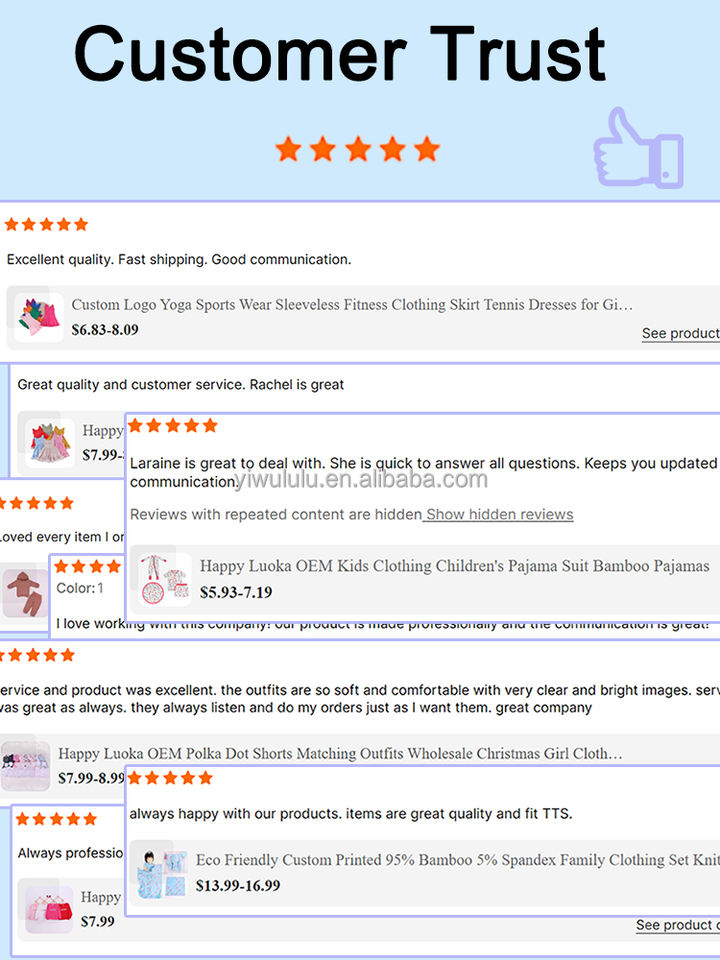Click the purple thumbs-up icon
720x960 pixels.
638,148
